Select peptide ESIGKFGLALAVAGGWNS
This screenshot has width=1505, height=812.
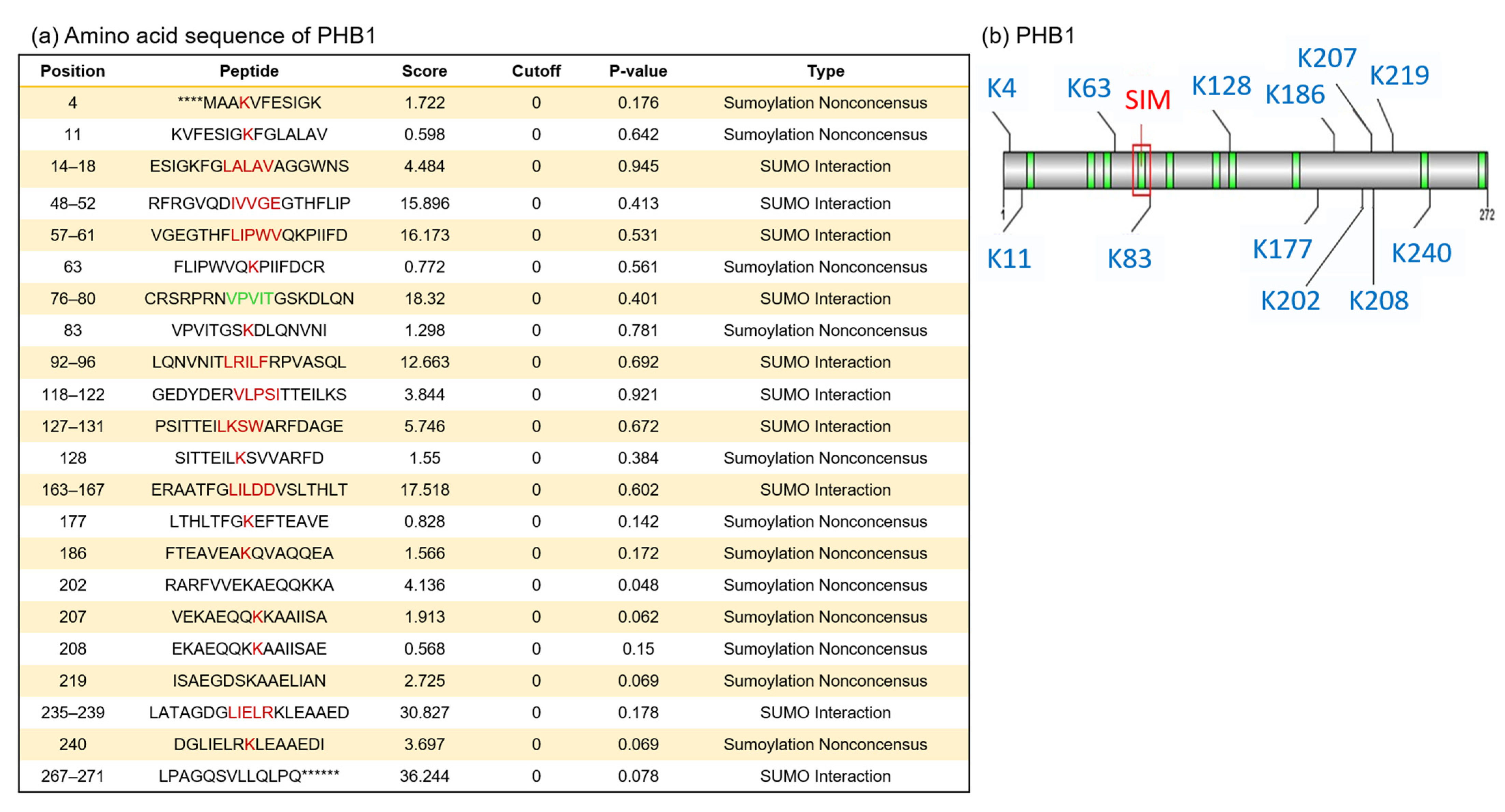[x=249, y=166]
